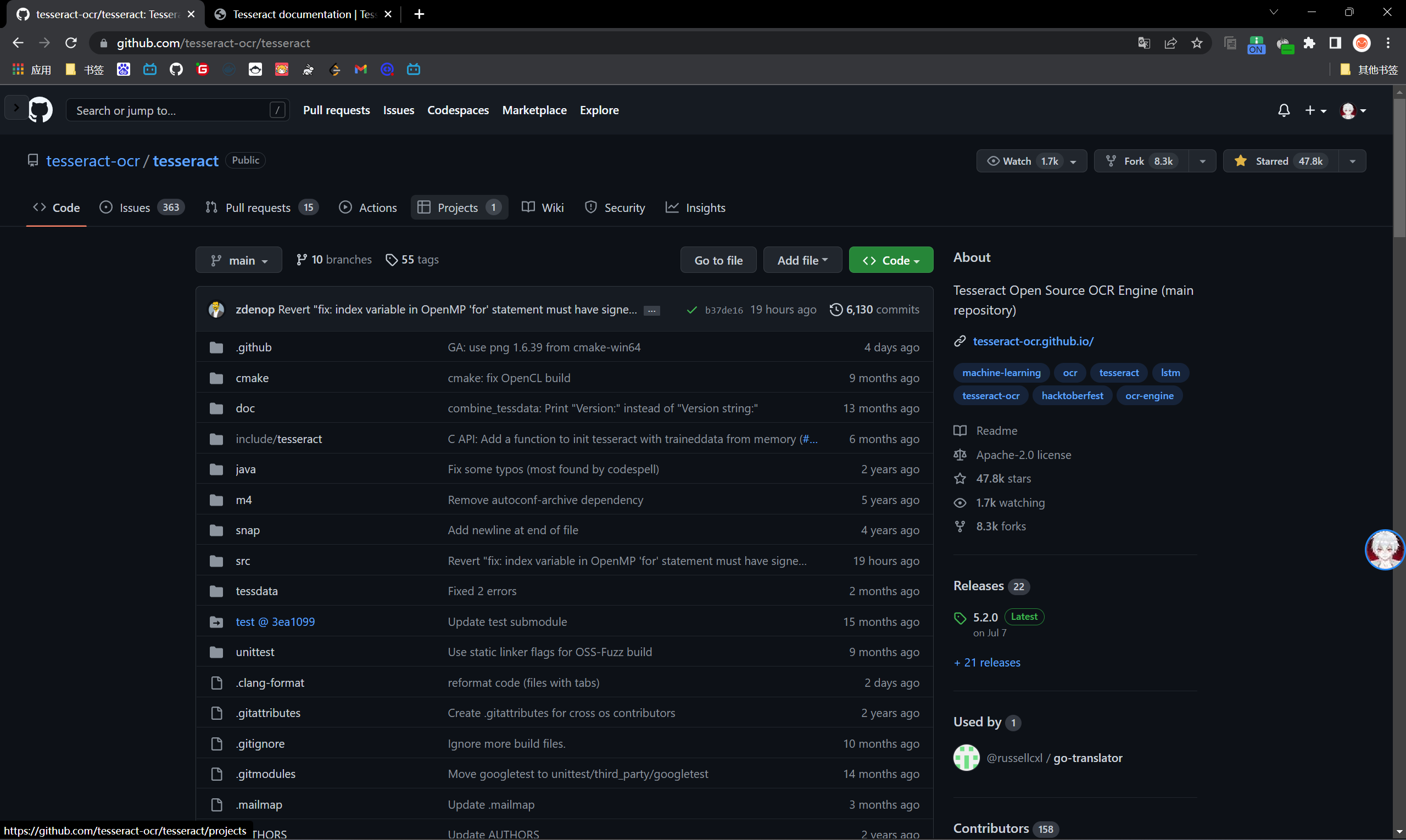Open the tesseract-ocr.github.io link
The width and height of the screenshot is (1406, 840).
(1033, 341)
